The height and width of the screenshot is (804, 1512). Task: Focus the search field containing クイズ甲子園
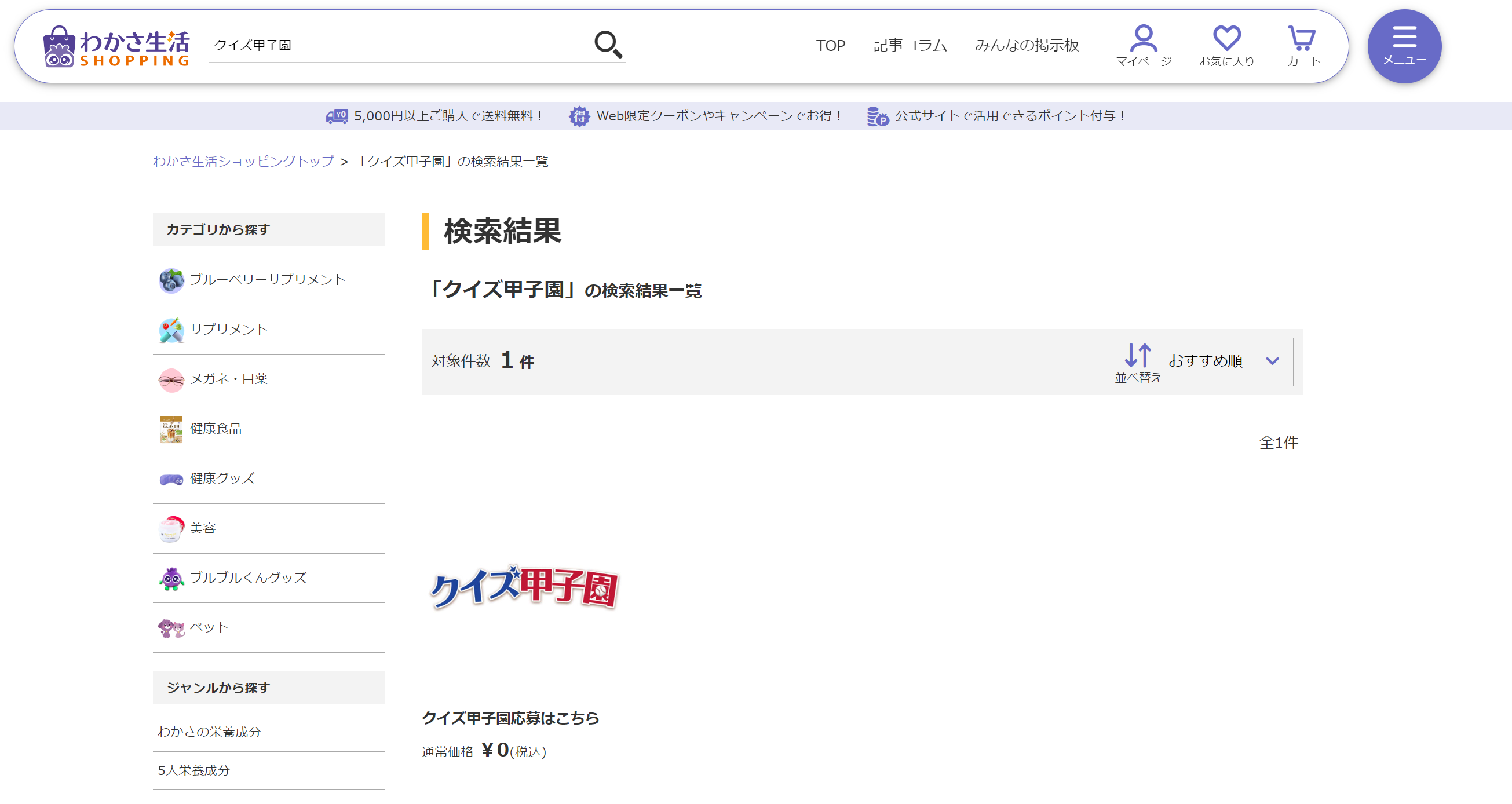coord(399,45)
